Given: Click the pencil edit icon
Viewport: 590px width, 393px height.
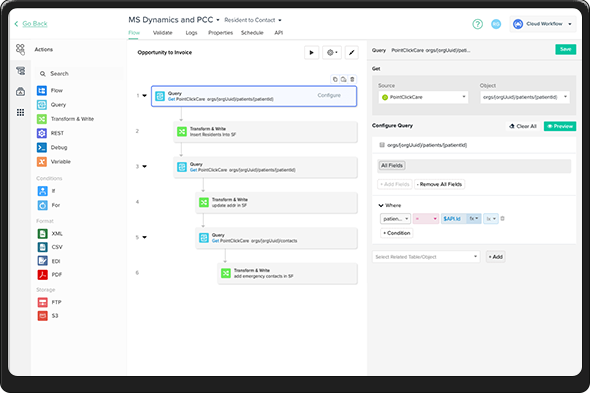Looking at the screenshot, I should coord(351,52).
